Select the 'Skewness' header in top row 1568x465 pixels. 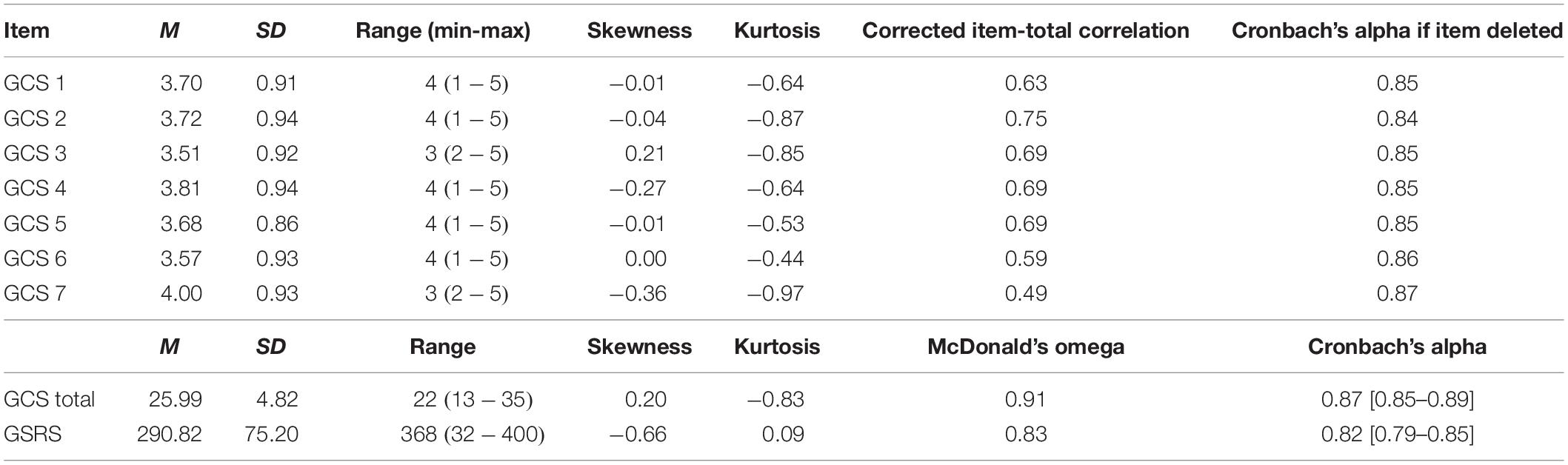(639, 30)
